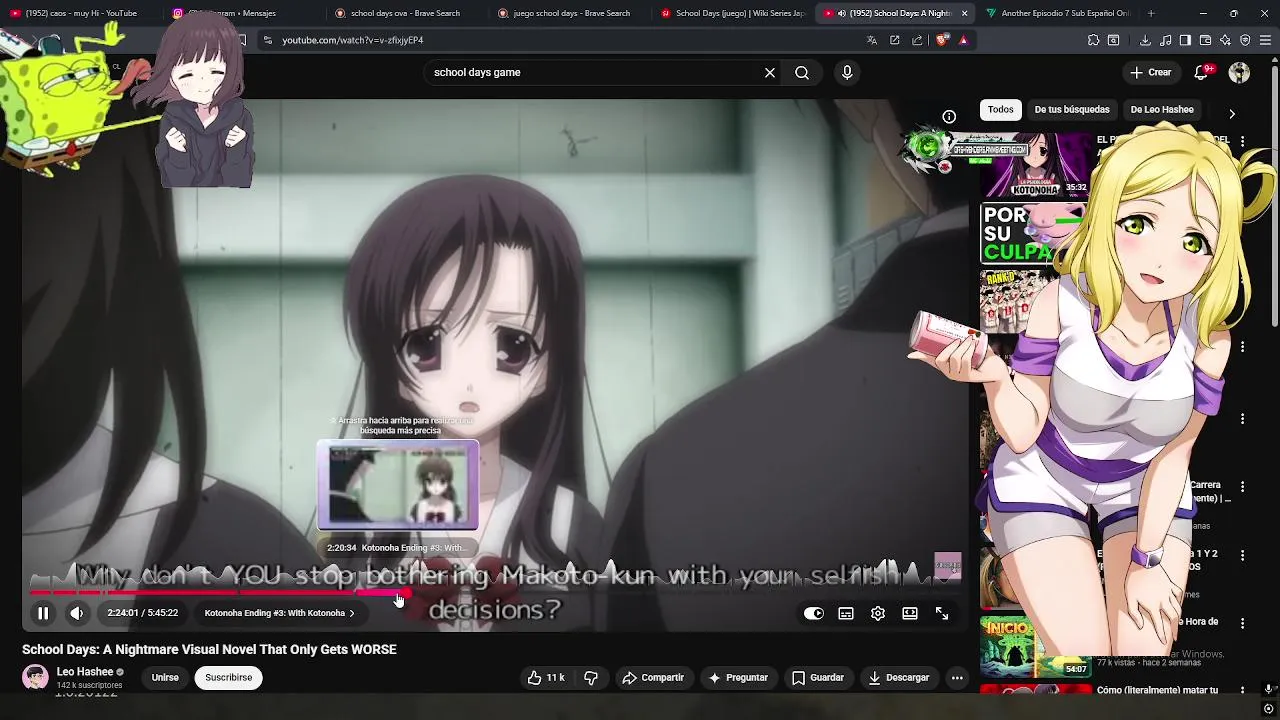Open options for the Kotonoha 35:32 video
The width and height of the screenshot is (1280, 720).
1242,142
